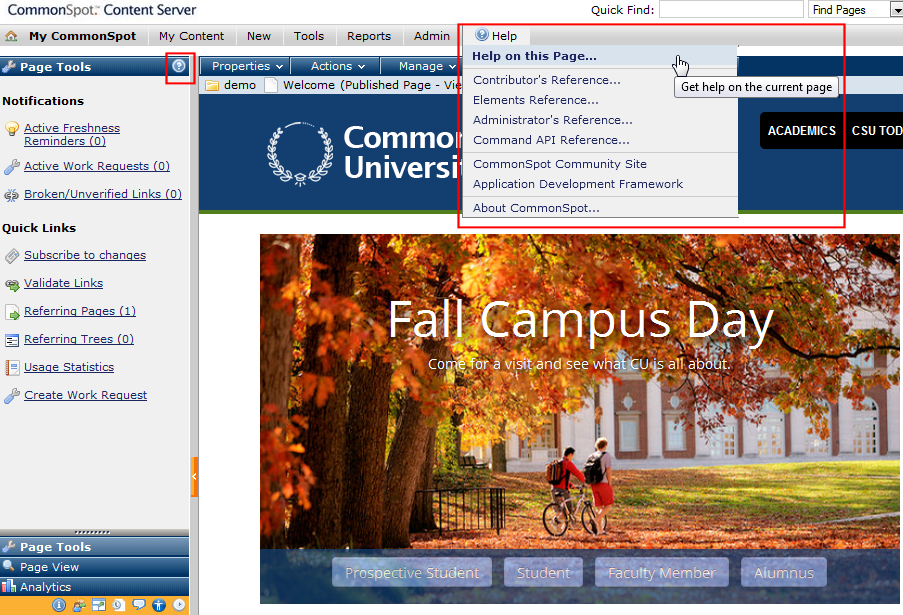Screen dimensions: 903x615
Task: Expand the Page Tools section at panel bottom
Action: [x=94, y=546]
